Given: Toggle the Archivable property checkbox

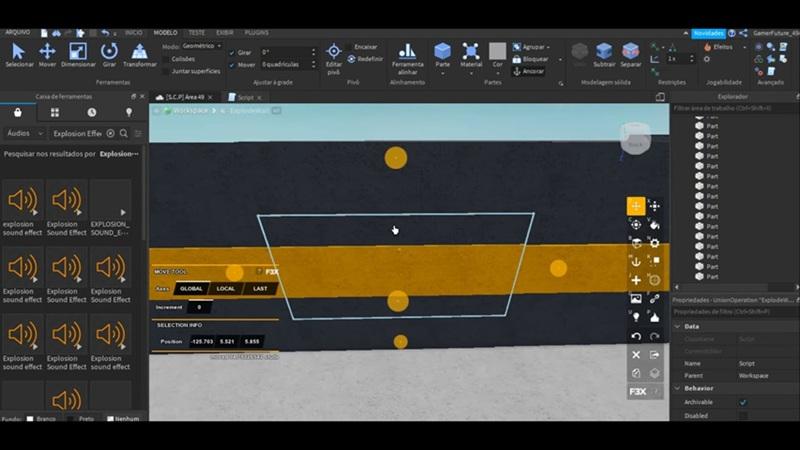Looking at the screenshot, I should 742,402.
